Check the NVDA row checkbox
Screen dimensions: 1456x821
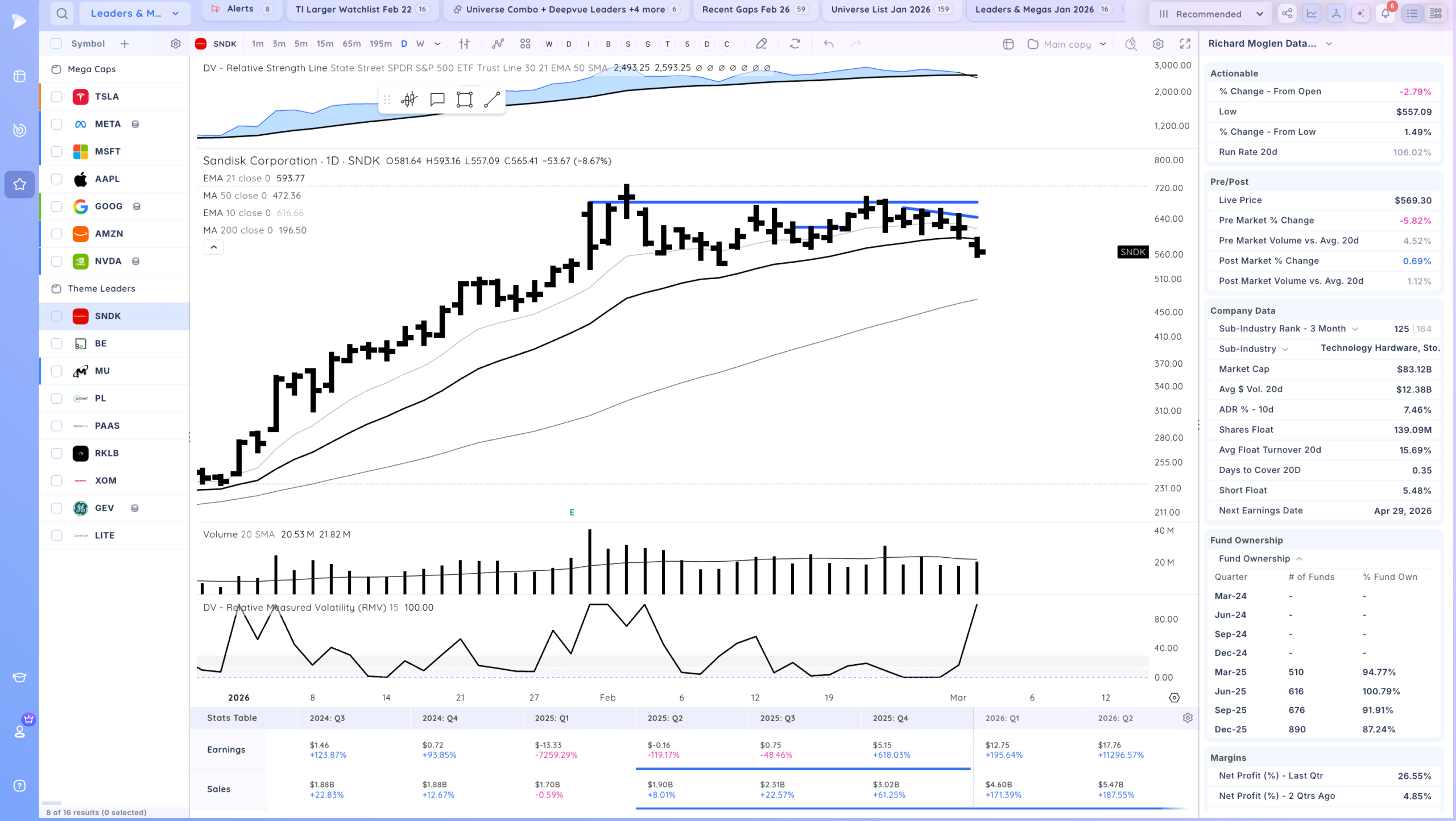coord(56,261)
